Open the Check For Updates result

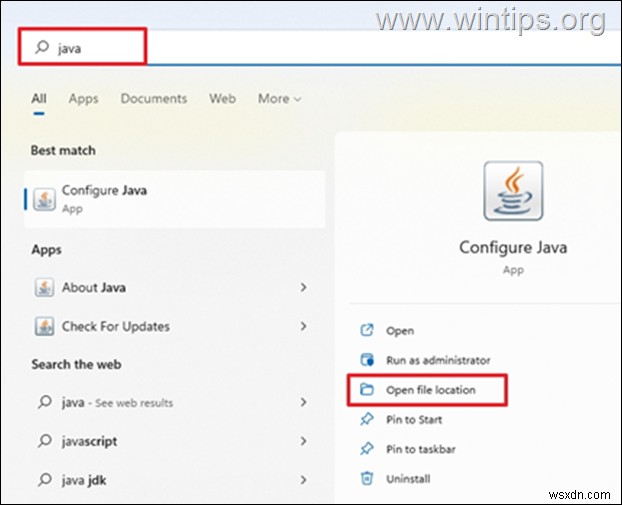(175, 326)
